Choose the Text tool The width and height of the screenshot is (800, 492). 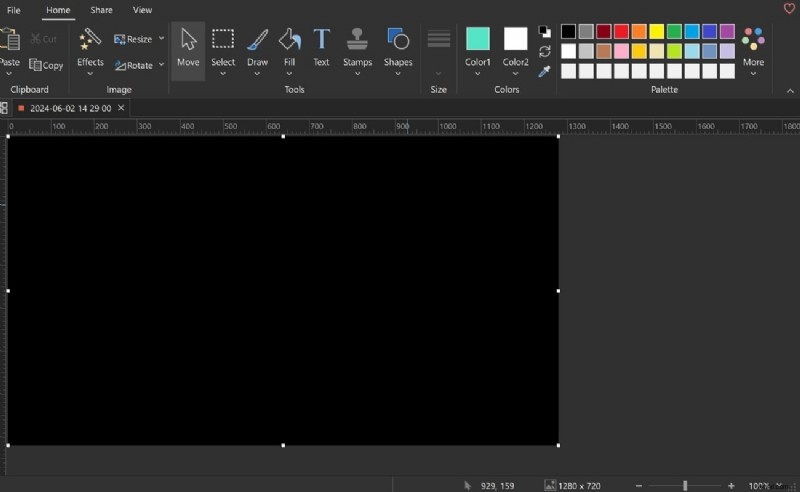[x=321, y=48]
